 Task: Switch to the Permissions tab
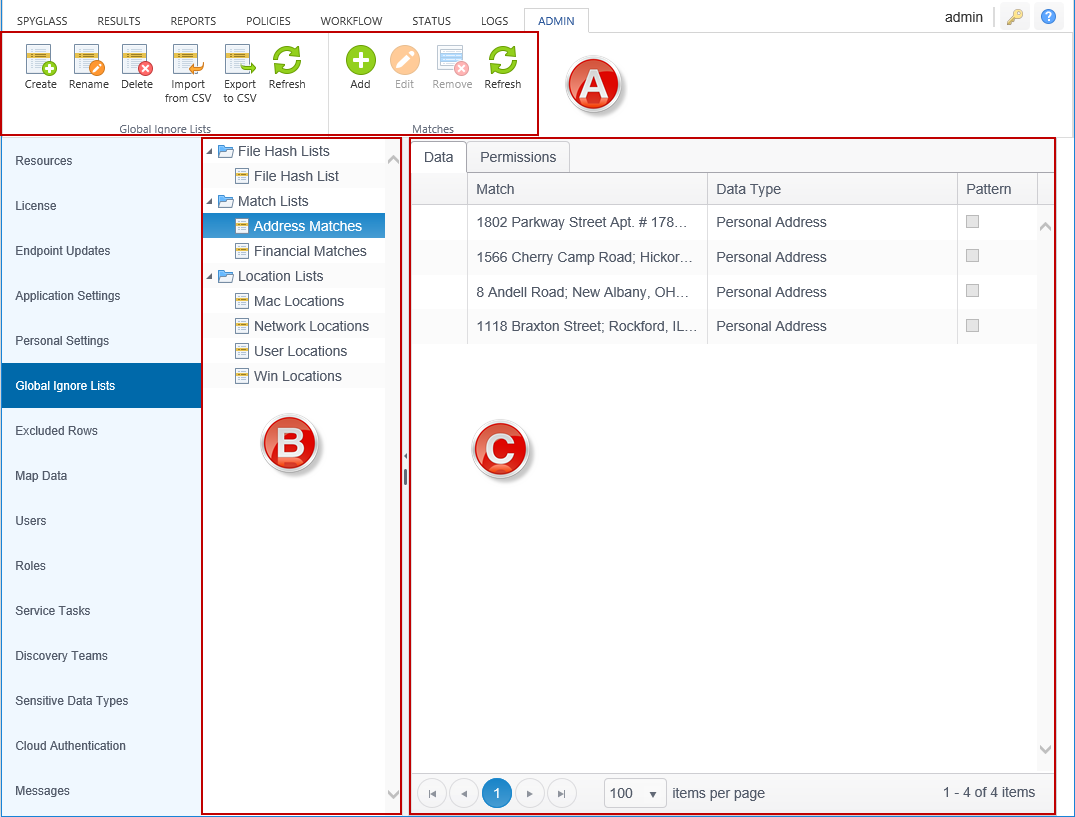tap(518, 157)
